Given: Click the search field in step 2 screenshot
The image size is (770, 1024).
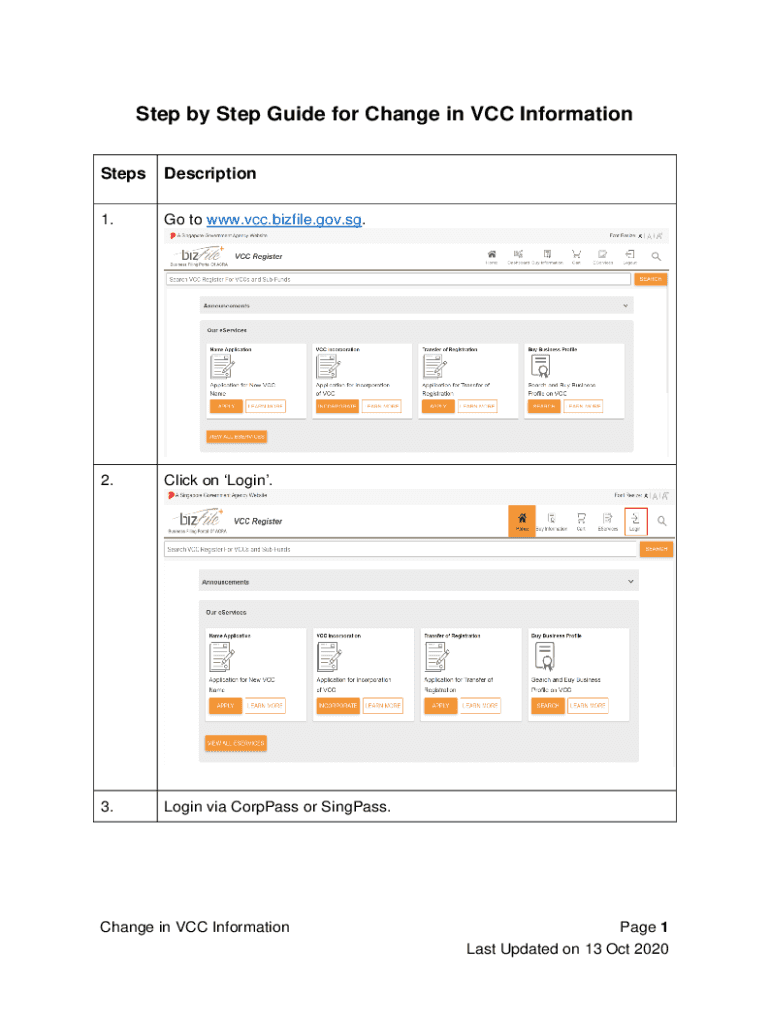Looking at the screenshot, I should pos(400,549).
